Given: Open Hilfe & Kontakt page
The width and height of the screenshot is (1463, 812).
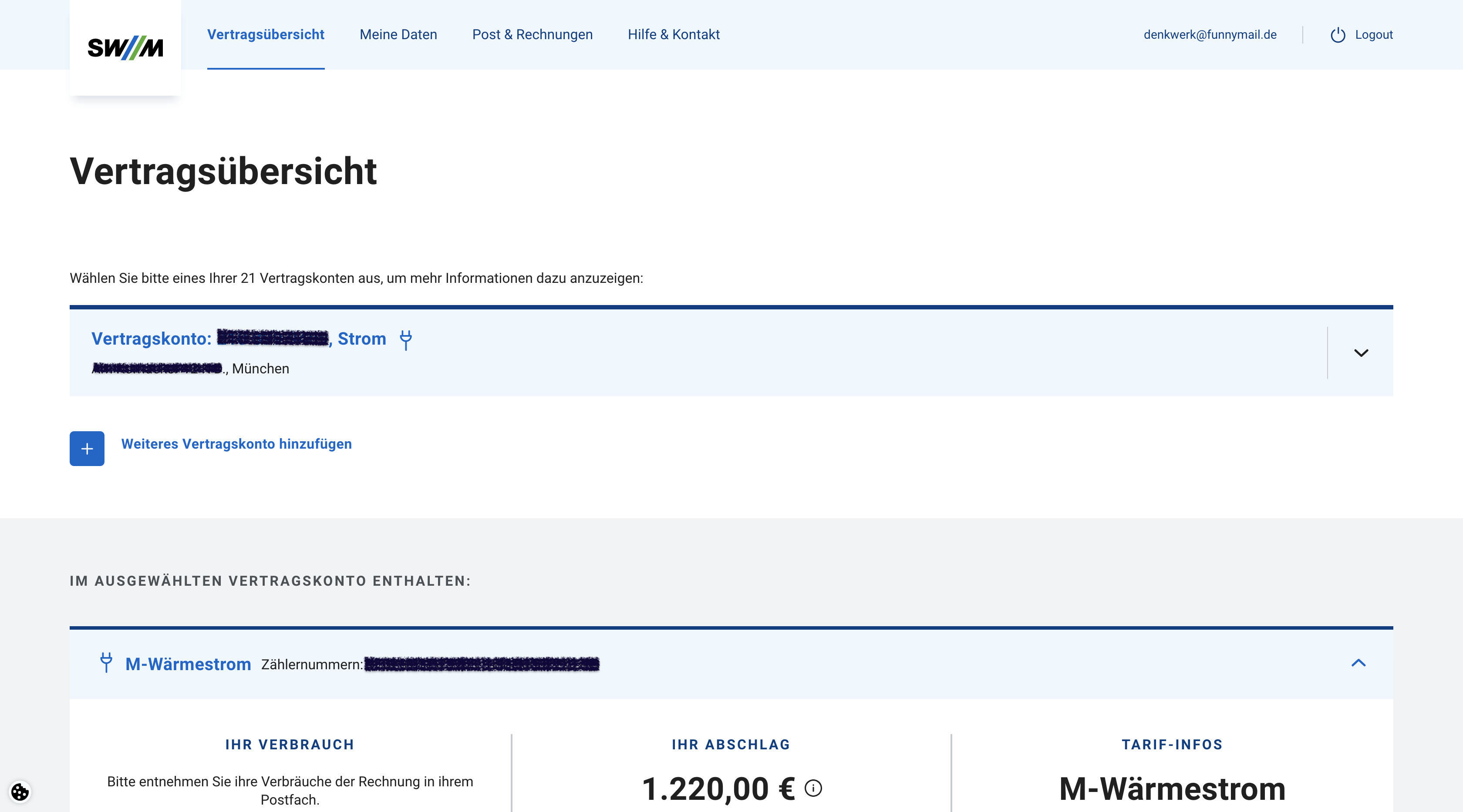Looking at the screenshot, I should pos(674,35).
